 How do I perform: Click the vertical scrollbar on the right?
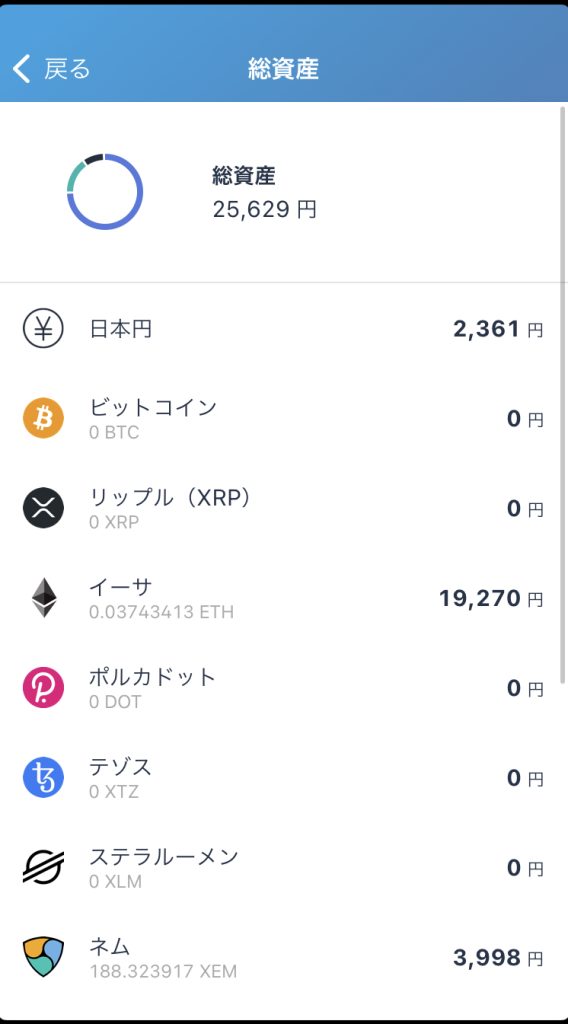click(x=563, y=394)
